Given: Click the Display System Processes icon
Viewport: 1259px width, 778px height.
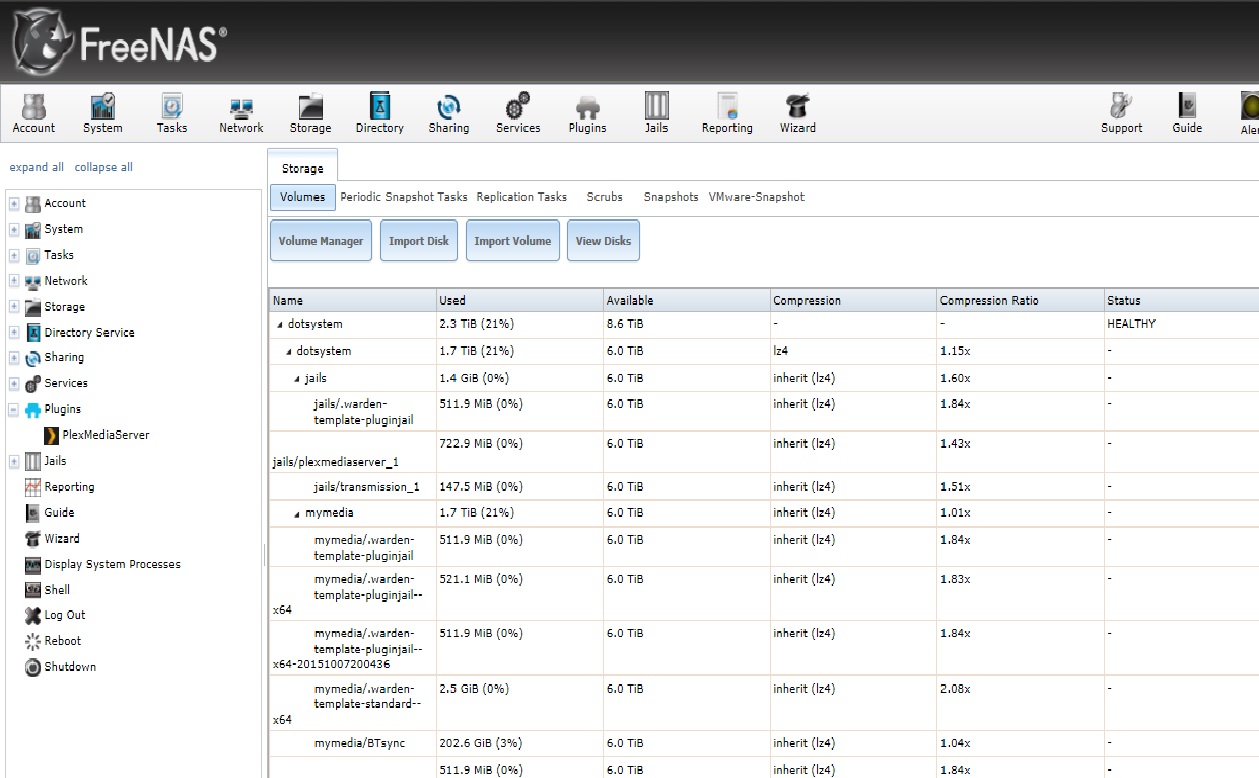Looking at the screenshot, I should (x=33, y=564).
